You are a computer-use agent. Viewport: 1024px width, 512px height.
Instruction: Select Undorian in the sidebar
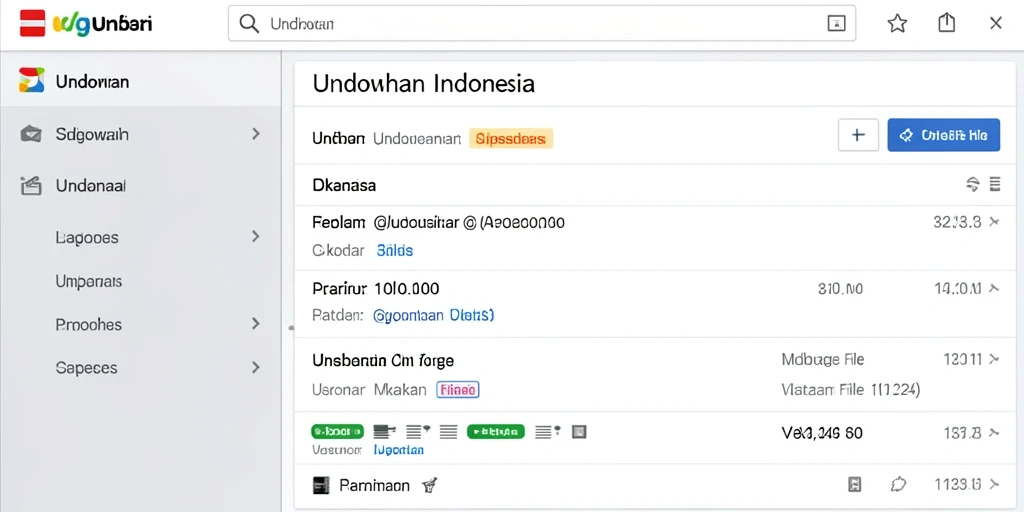coord(141,81)
